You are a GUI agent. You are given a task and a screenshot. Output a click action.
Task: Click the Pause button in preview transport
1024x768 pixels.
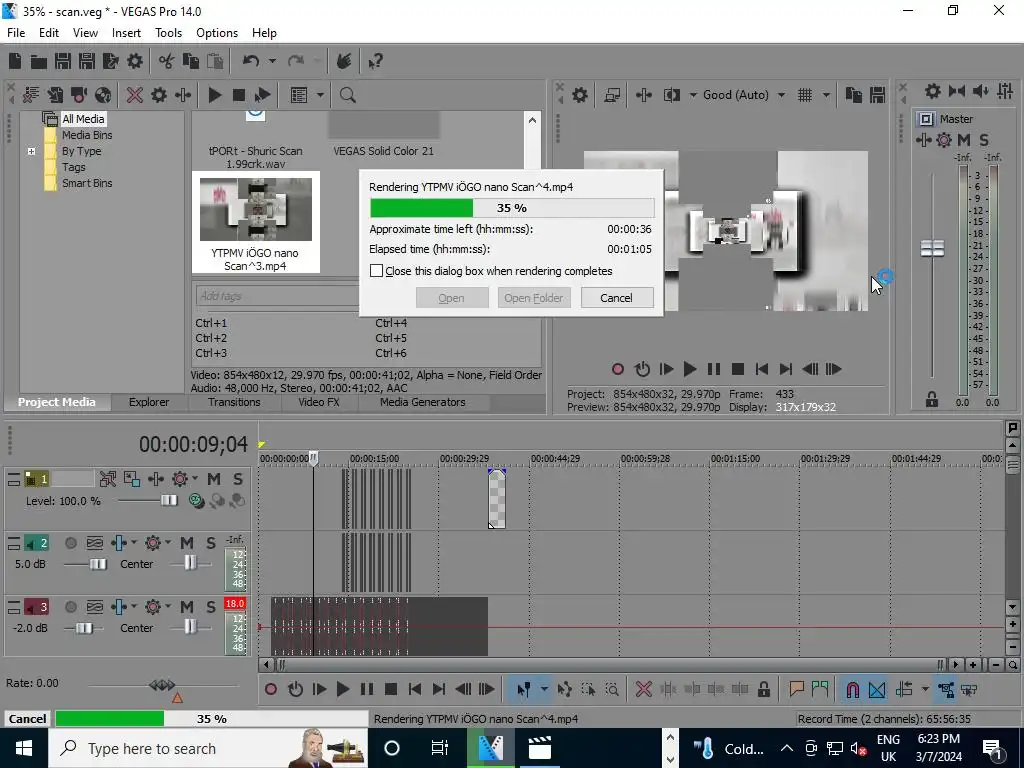(x=714, y=369)
